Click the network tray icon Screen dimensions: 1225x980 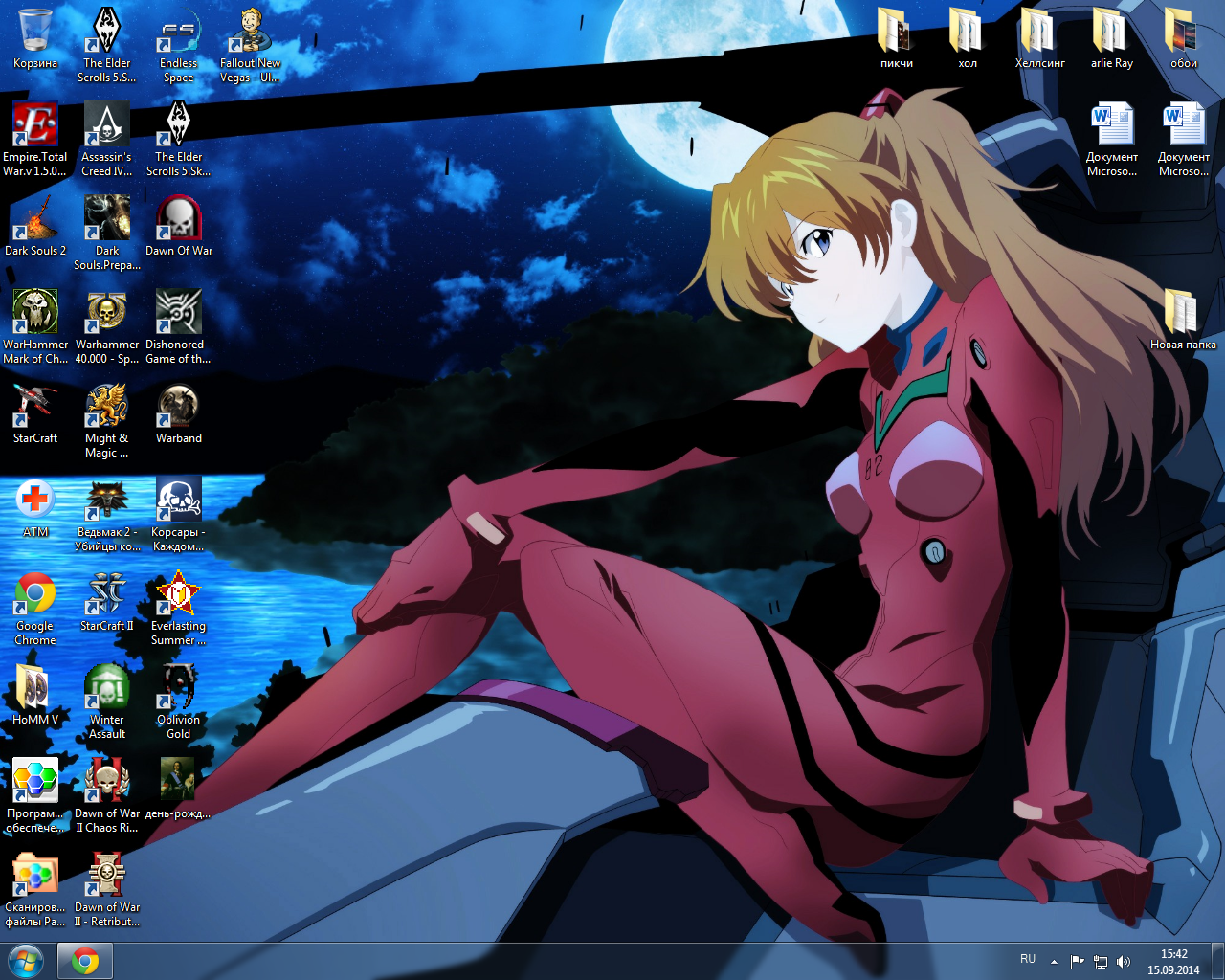(1101, 962)
